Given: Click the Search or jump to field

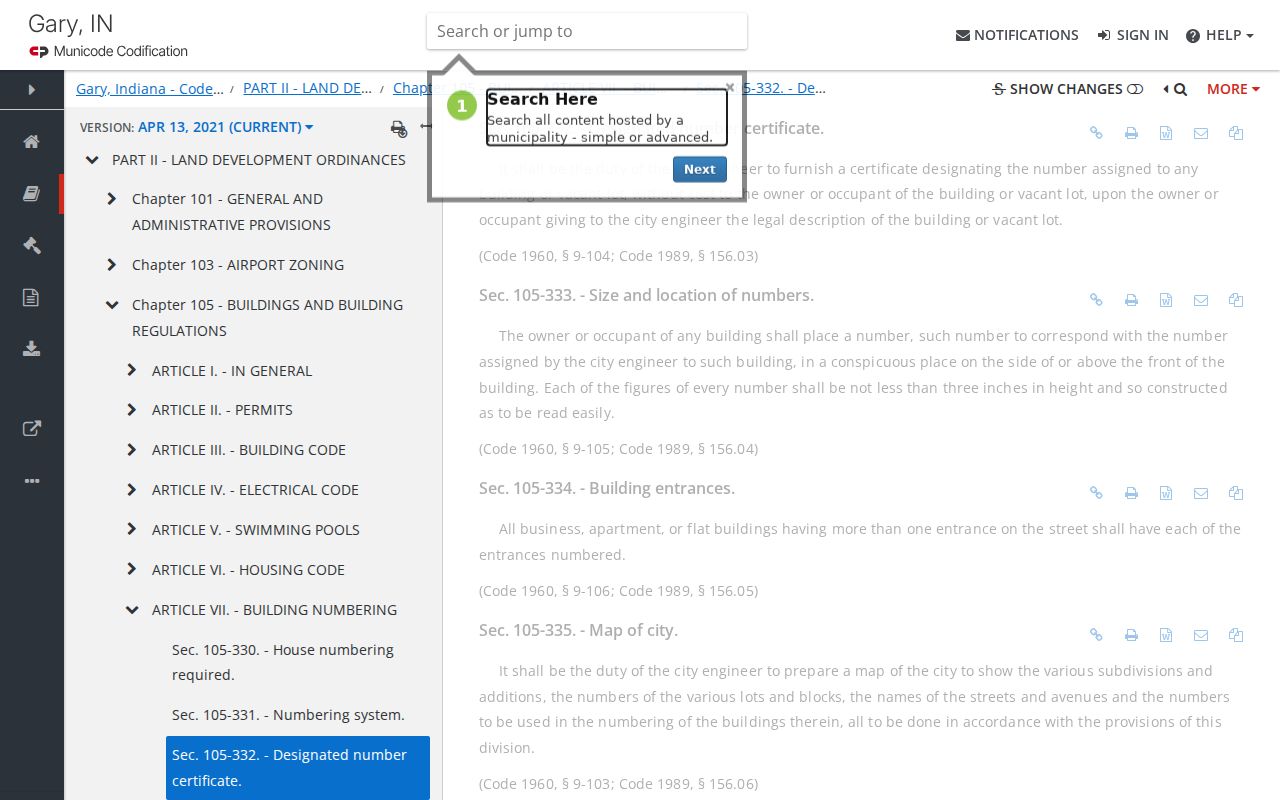Looking at the screenshot, I should (x=587, y=31).
